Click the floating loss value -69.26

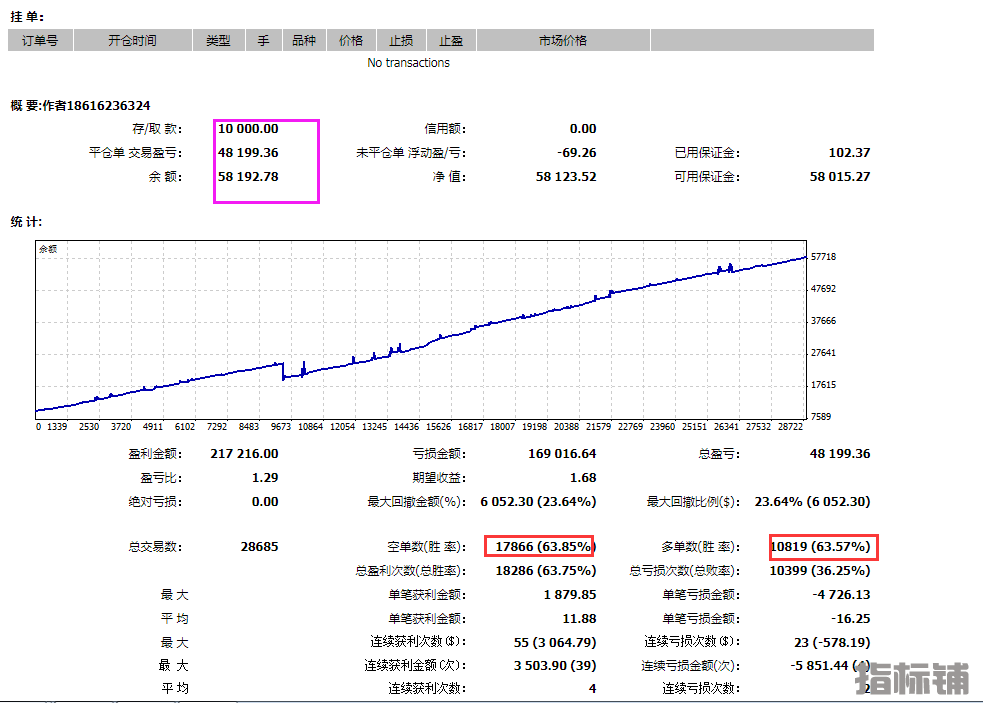pyautogui.click(x=575, y=153)
